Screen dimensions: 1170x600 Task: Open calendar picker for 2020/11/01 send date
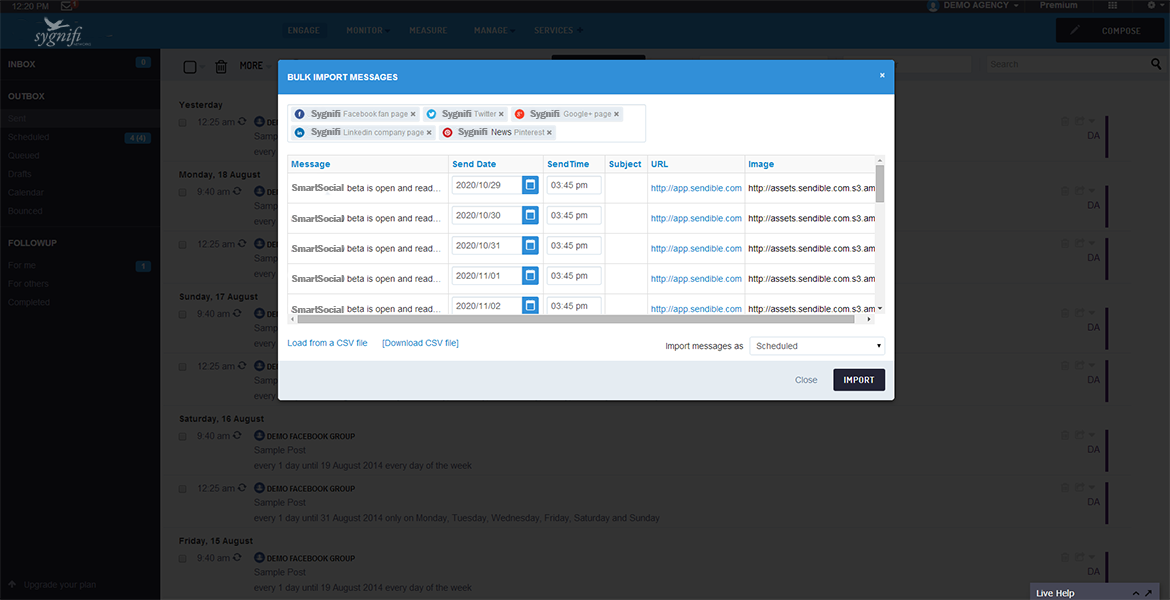click(530, 275)
